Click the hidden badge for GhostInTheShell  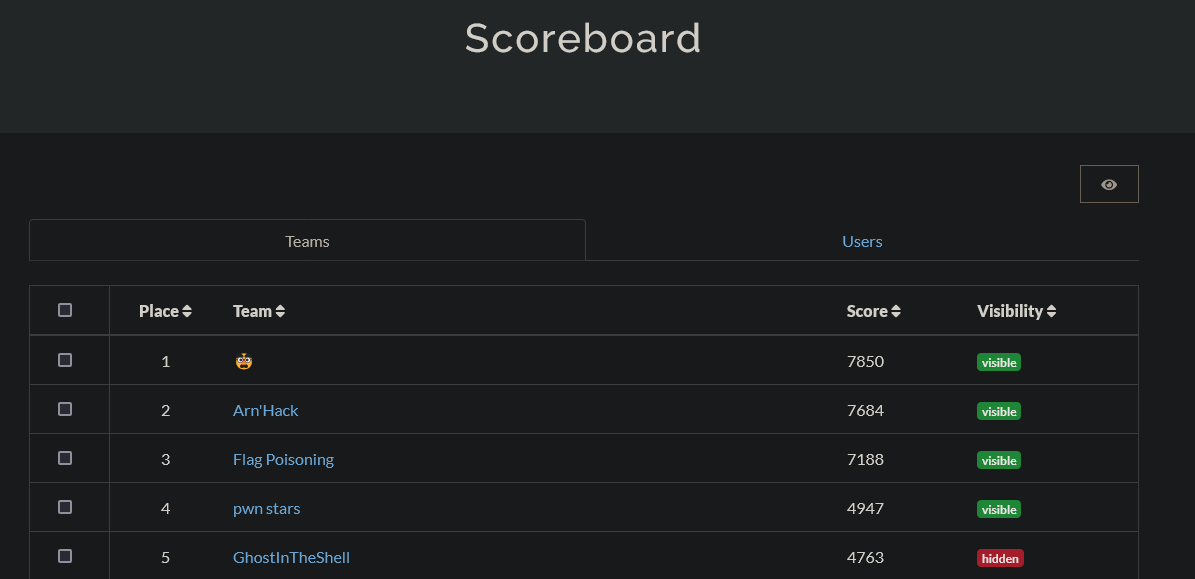[1000, 558]
